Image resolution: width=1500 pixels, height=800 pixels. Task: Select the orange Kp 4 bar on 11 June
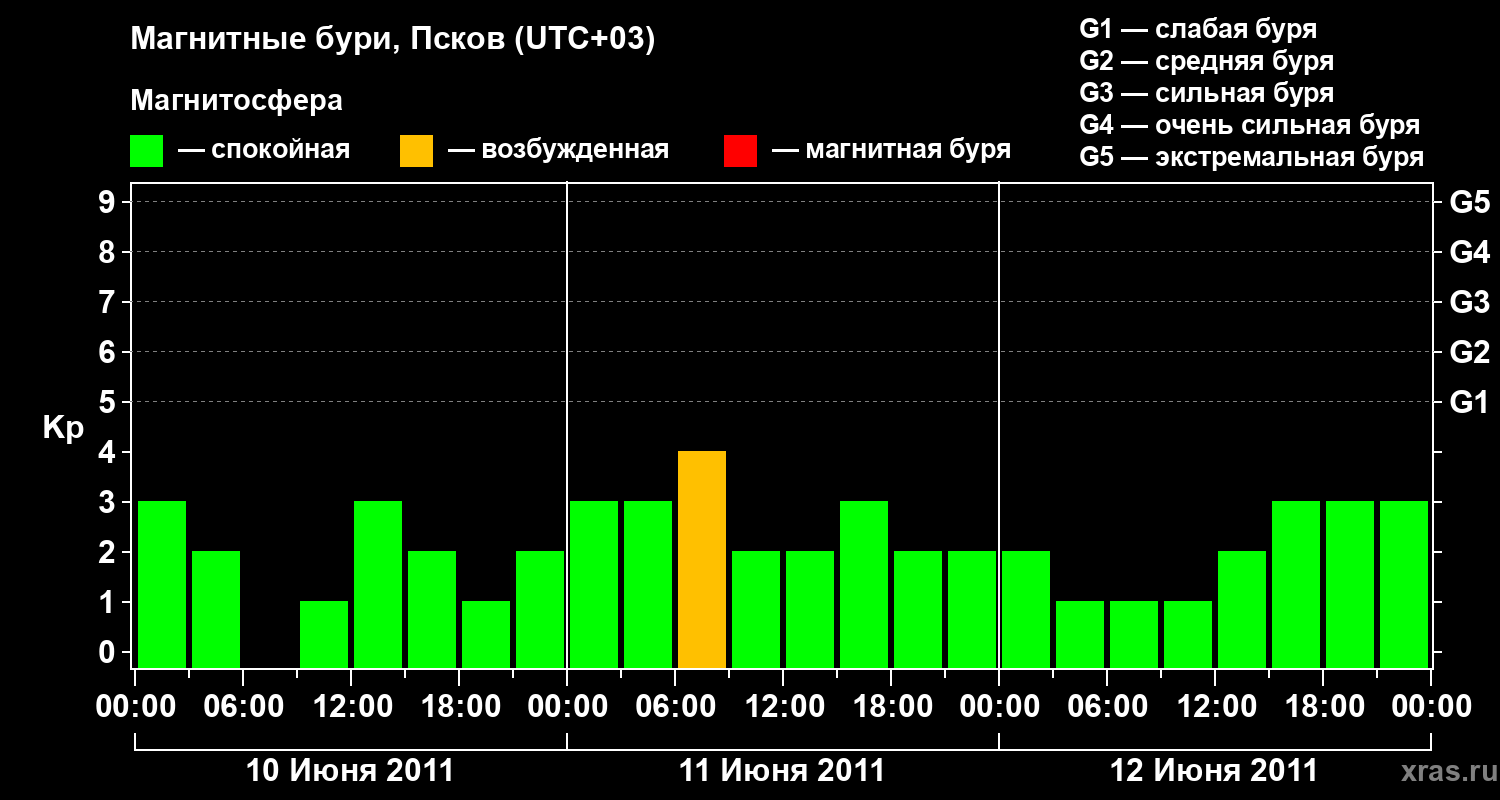click(702, 560)
